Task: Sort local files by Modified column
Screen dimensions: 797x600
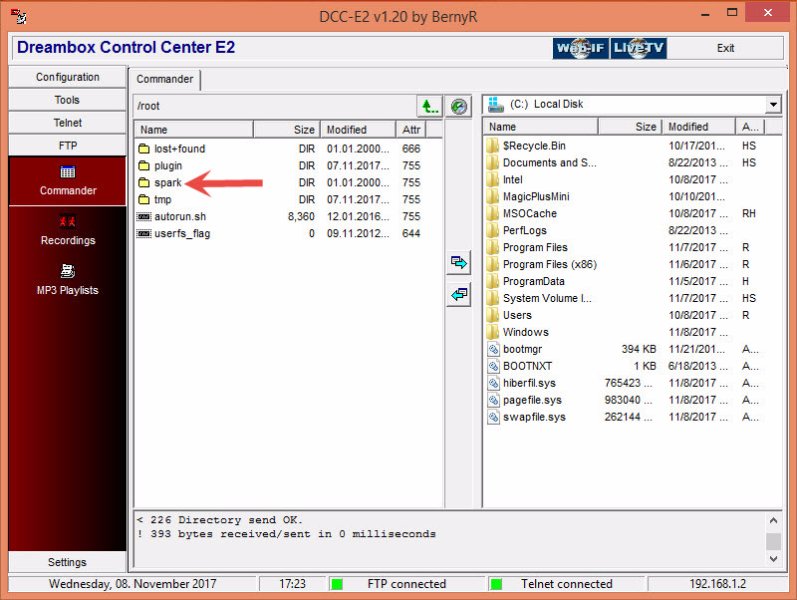Action: [698, 127]
